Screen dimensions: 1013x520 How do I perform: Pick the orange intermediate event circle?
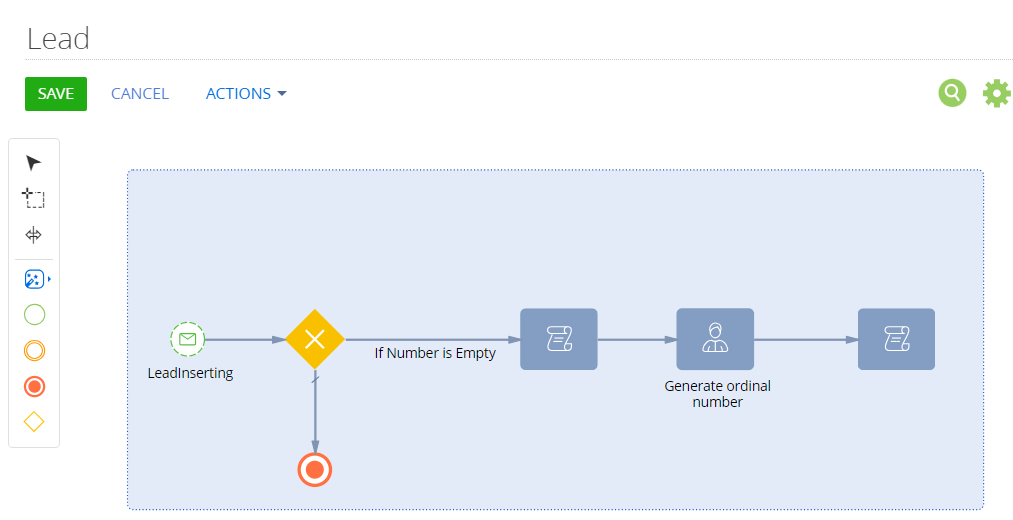click(34, 351)
